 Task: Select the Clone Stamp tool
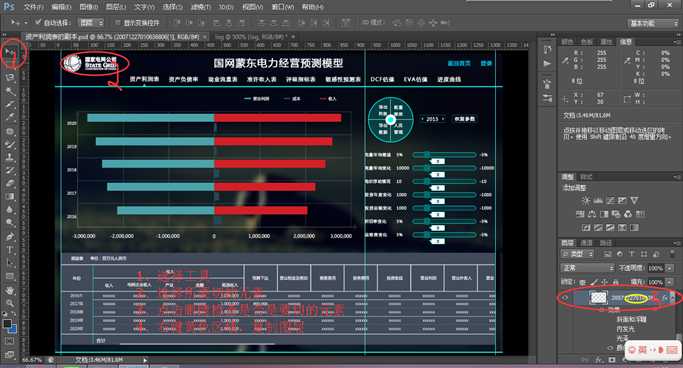(x=10, y=157)
